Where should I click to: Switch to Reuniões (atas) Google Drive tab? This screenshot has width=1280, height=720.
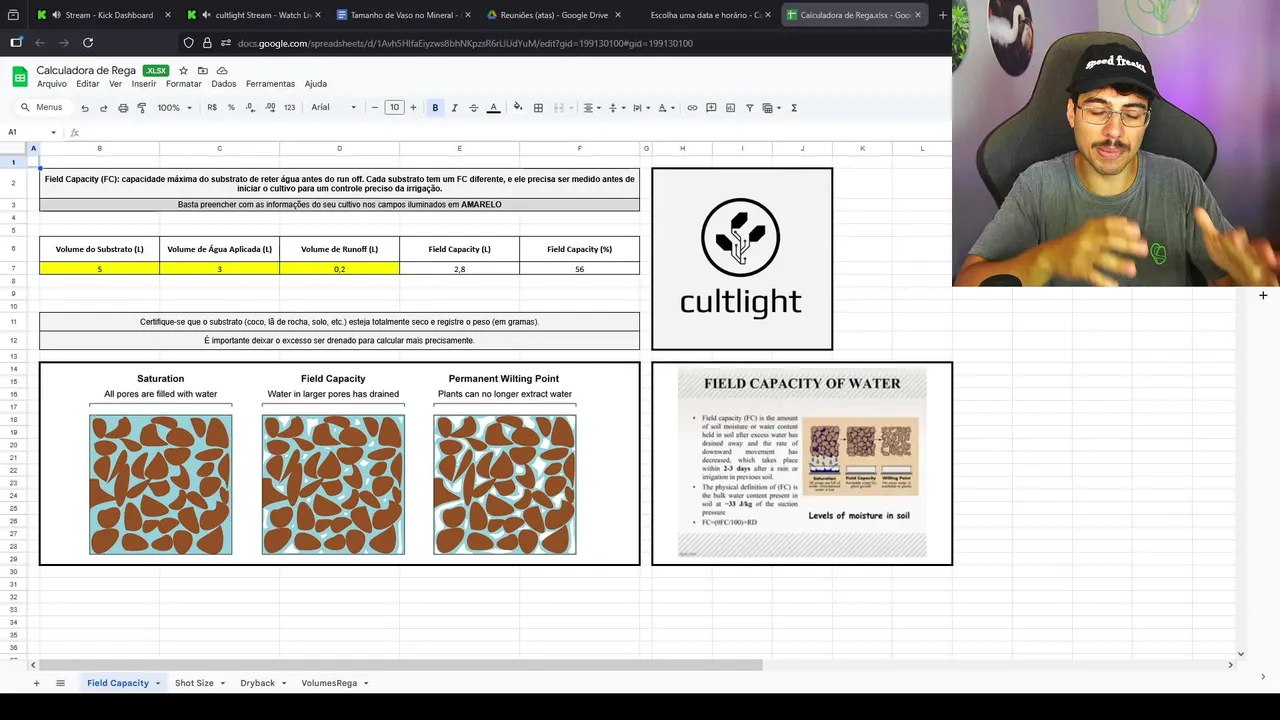[x=554, y=15]
